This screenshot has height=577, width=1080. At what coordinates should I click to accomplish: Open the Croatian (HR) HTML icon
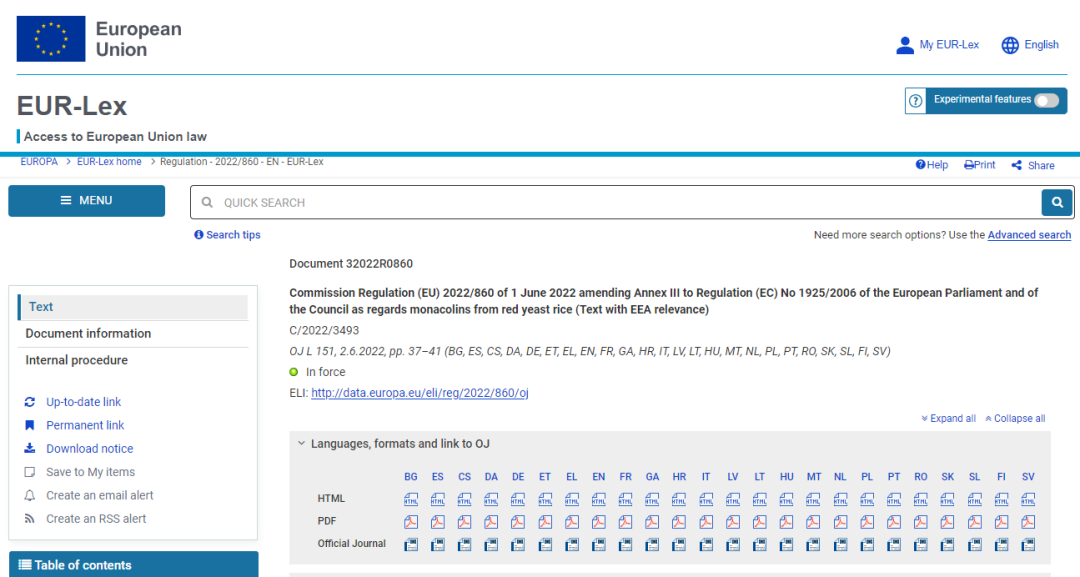click(x=679, y=499)
